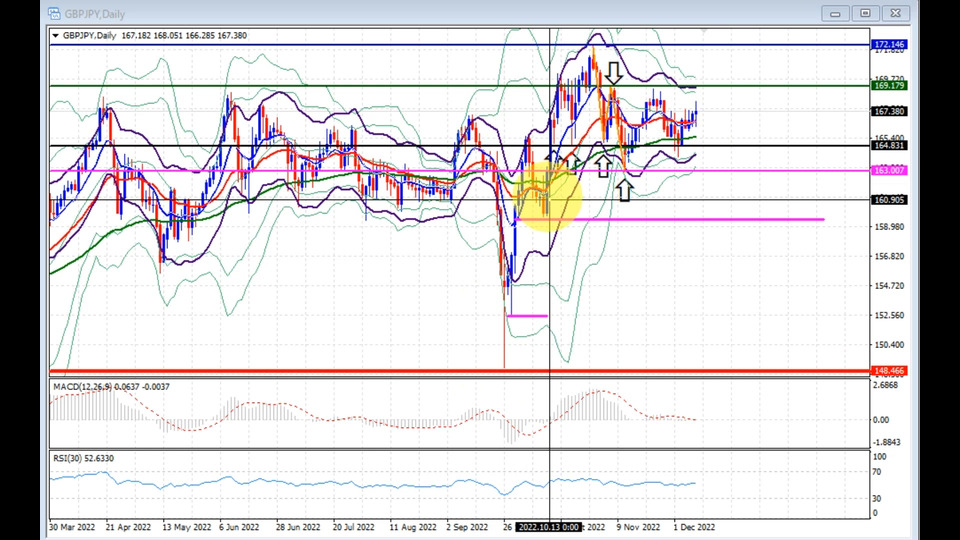Click the 30 Mar 2022 date label

tap(72, 527)
